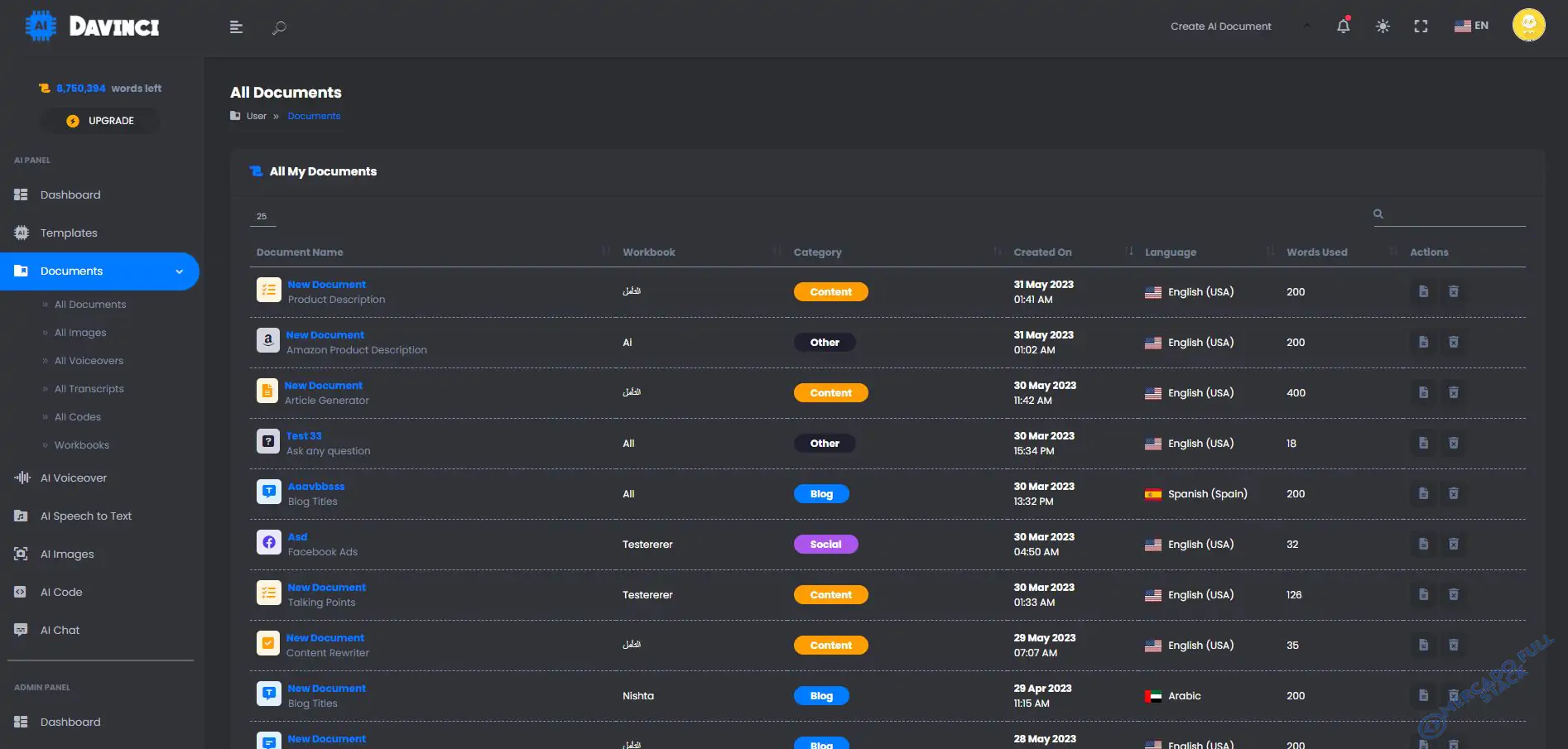Open the notifications bell
Image resolution: width=1568 pixels, height=749 pixels.
(x=1343, y=26)
